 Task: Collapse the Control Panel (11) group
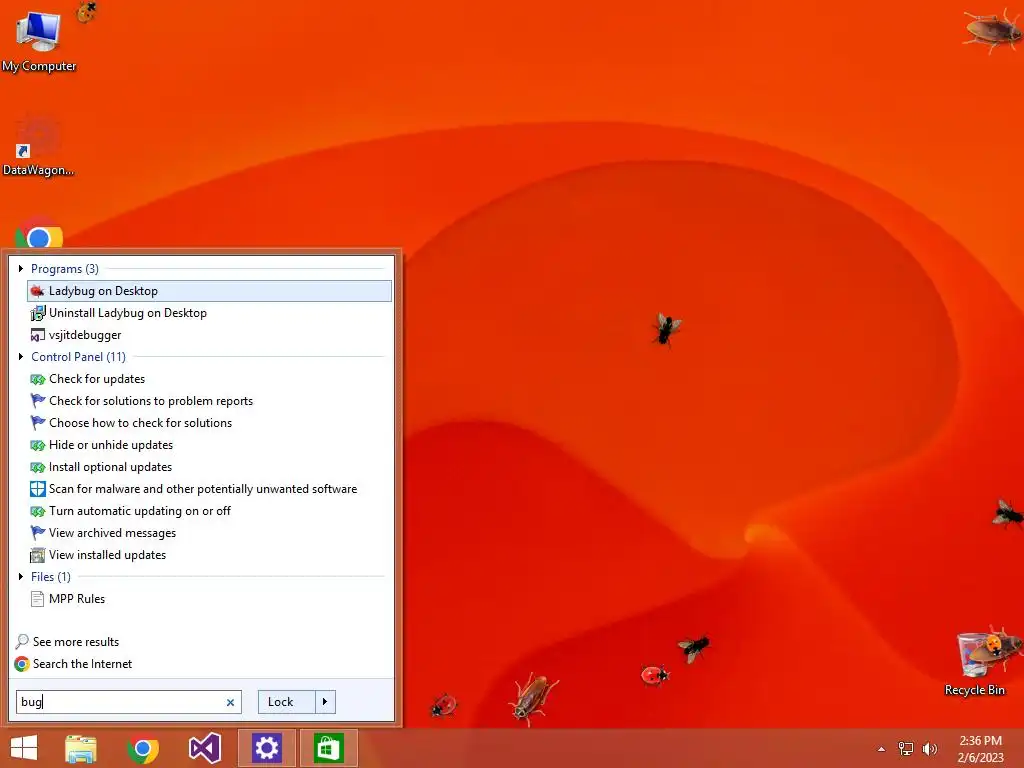coord(21,357)
